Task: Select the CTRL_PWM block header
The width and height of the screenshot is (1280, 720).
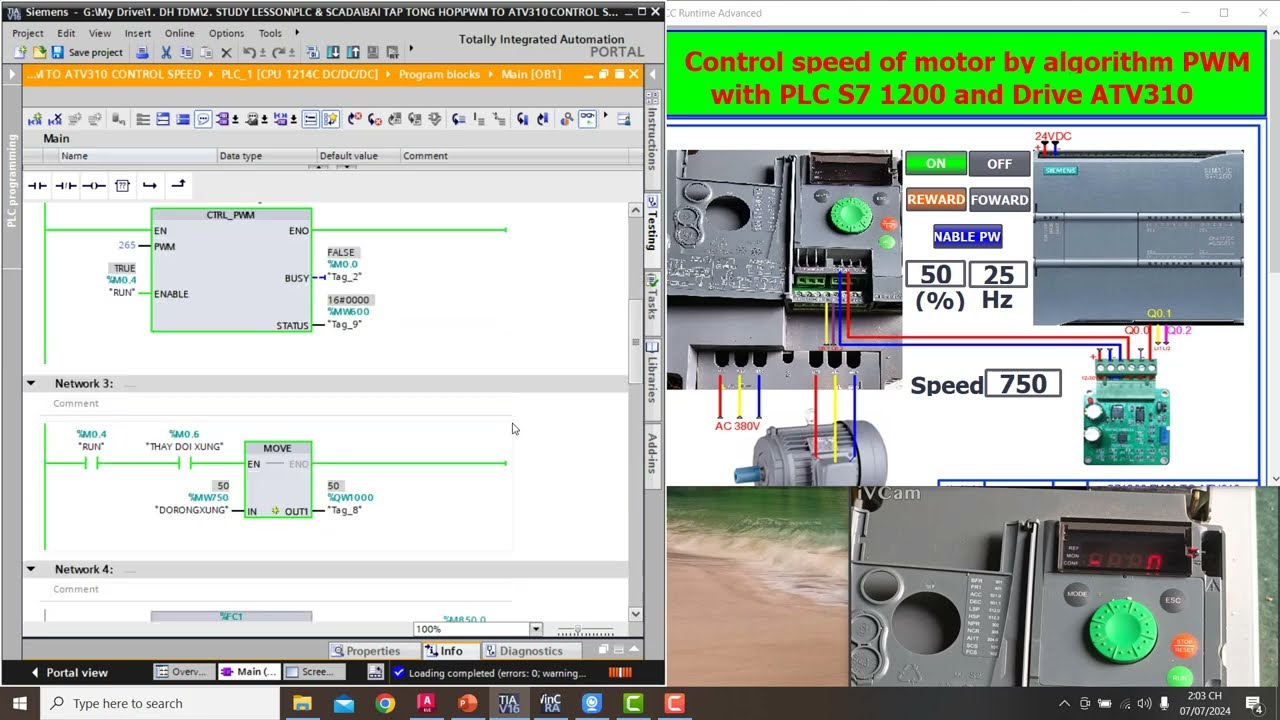Action: coord(231,215)
